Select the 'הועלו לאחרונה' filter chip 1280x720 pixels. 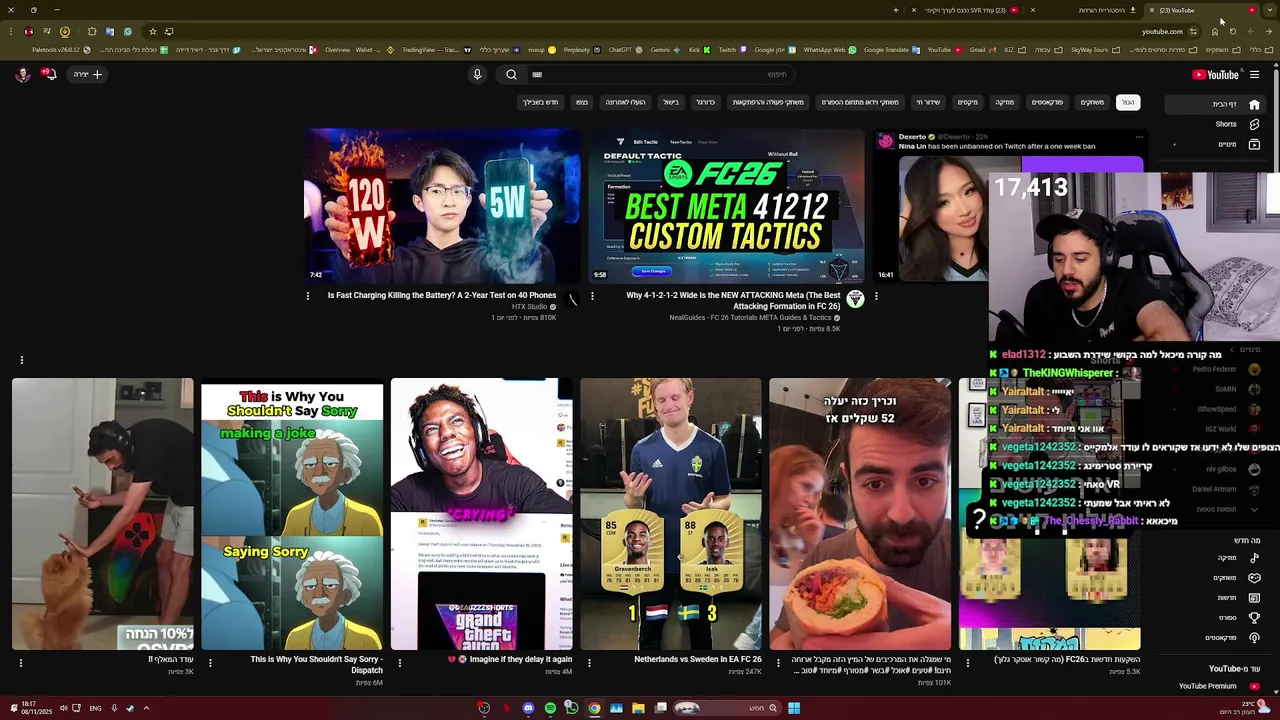[x=625, y=102]
